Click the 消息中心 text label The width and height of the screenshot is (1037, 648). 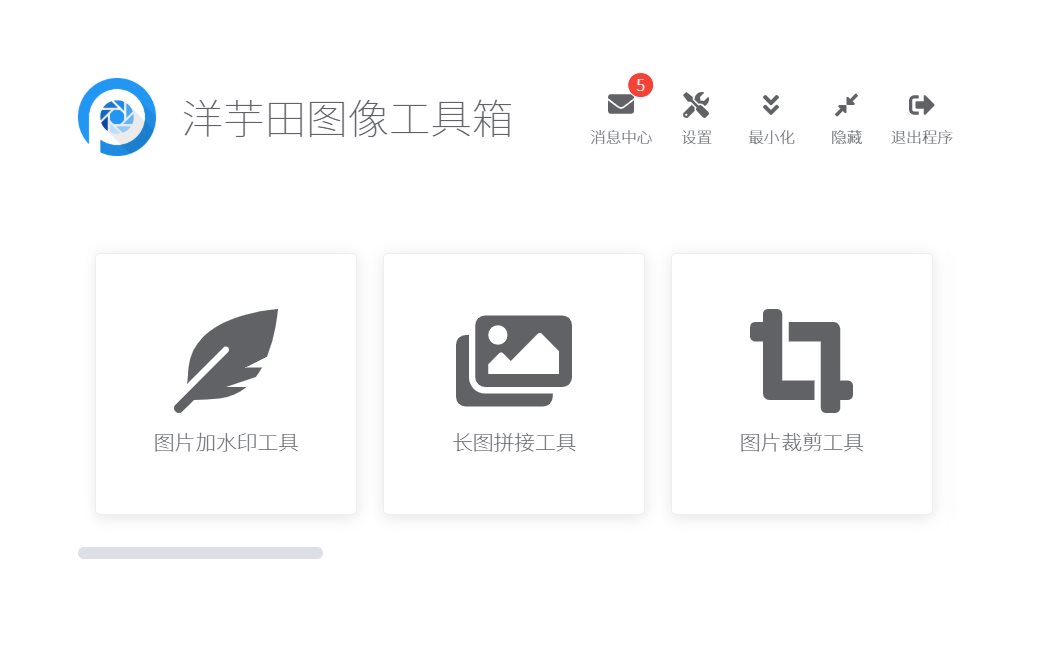point(620,138)
